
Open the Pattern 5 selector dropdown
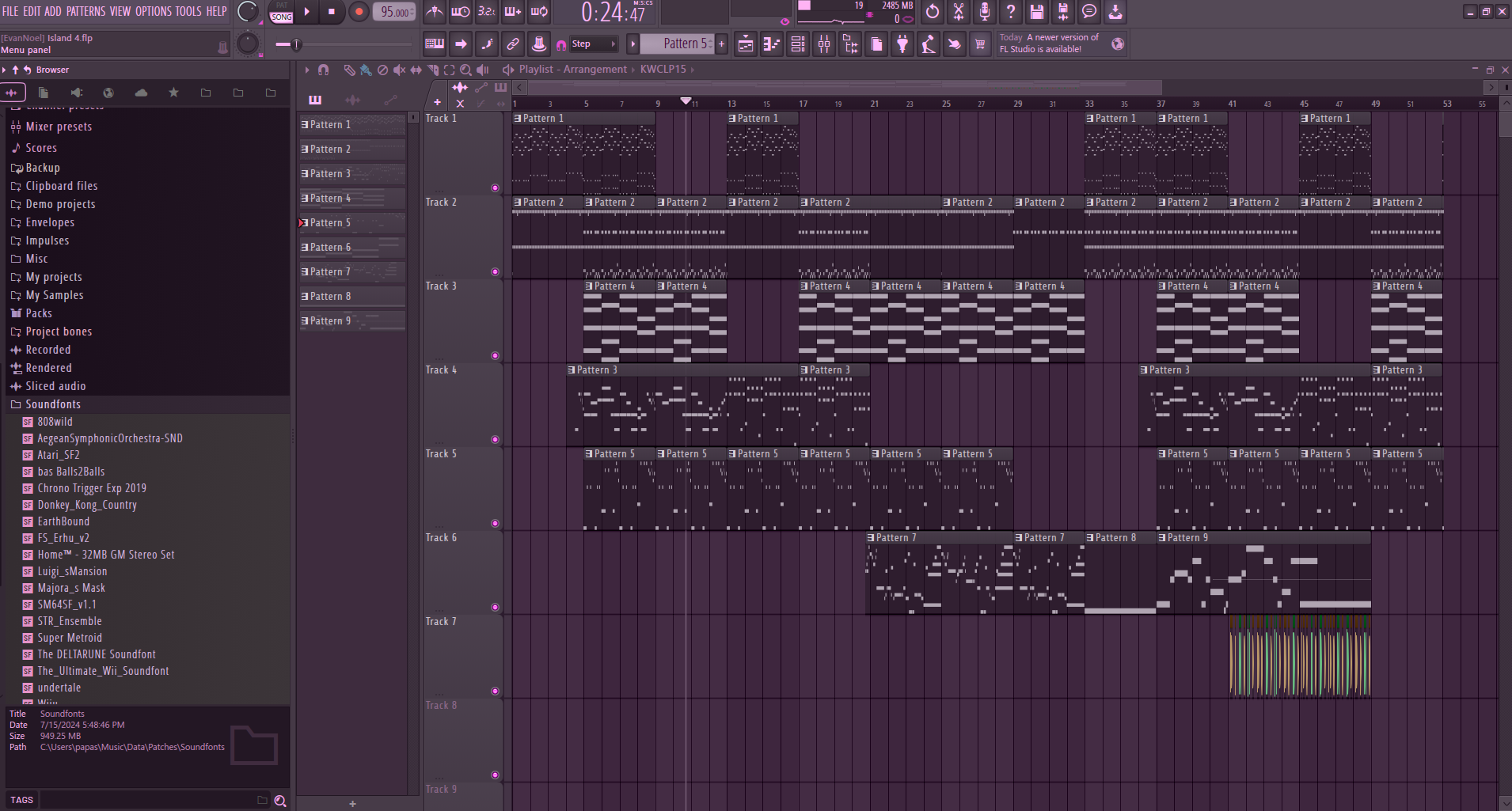coord(682,44)
